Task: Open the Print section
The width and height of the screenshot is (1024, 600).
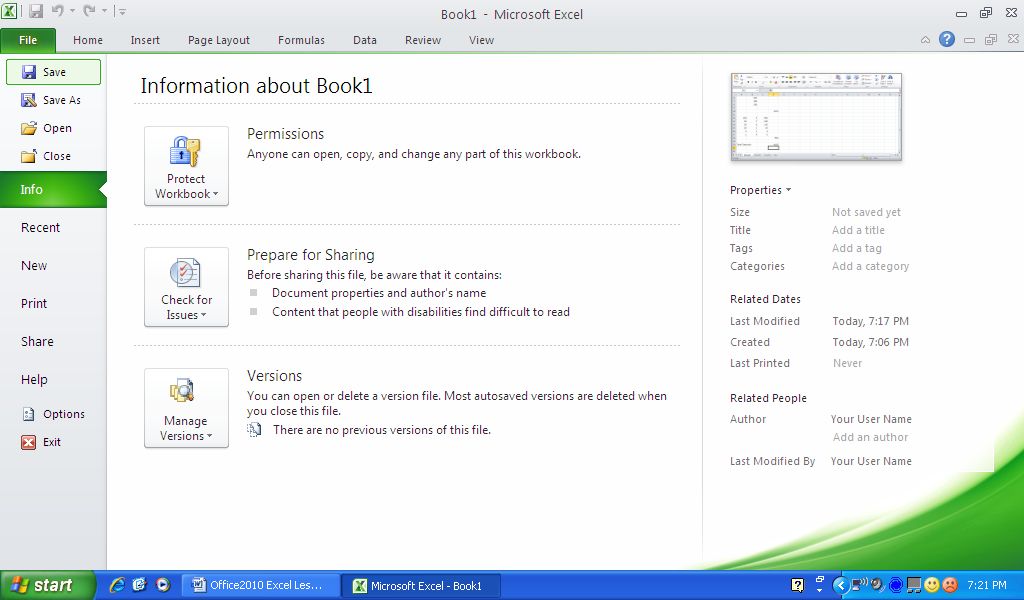Action: (x=34, y=303)
